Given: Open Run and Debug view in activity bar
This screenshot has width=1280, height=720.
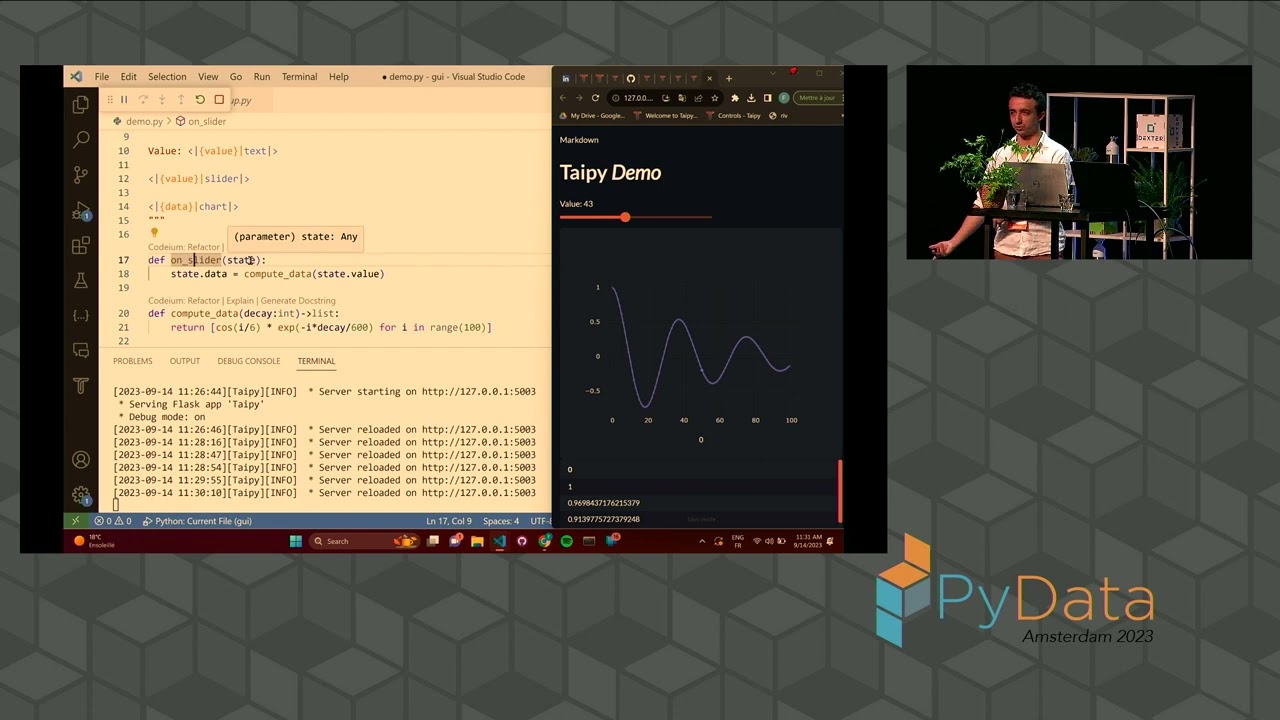Looking at the screenshot, I should (81, 210).
